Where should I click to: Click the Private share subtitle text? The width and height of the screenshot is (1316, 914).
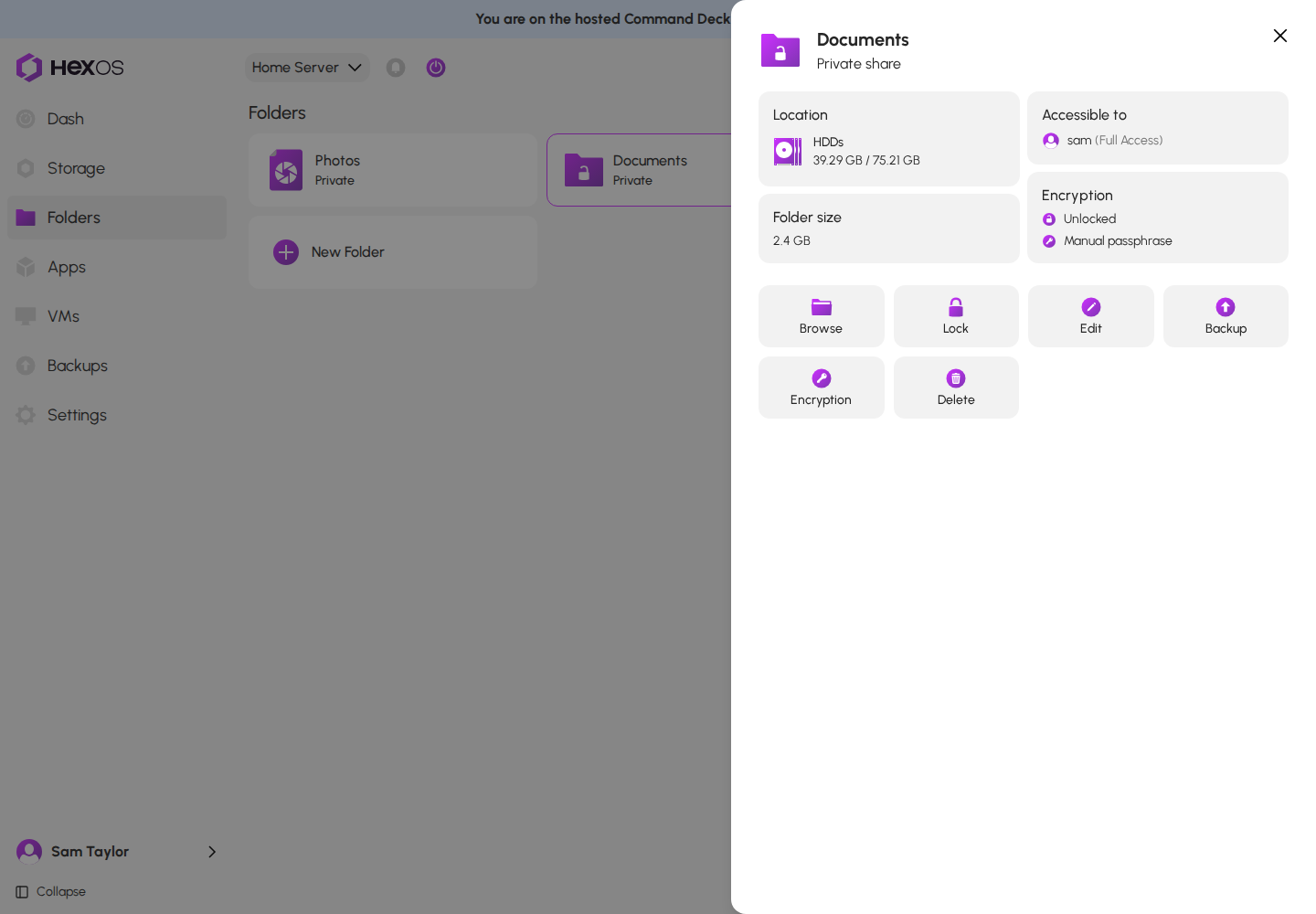coord(859,64)
